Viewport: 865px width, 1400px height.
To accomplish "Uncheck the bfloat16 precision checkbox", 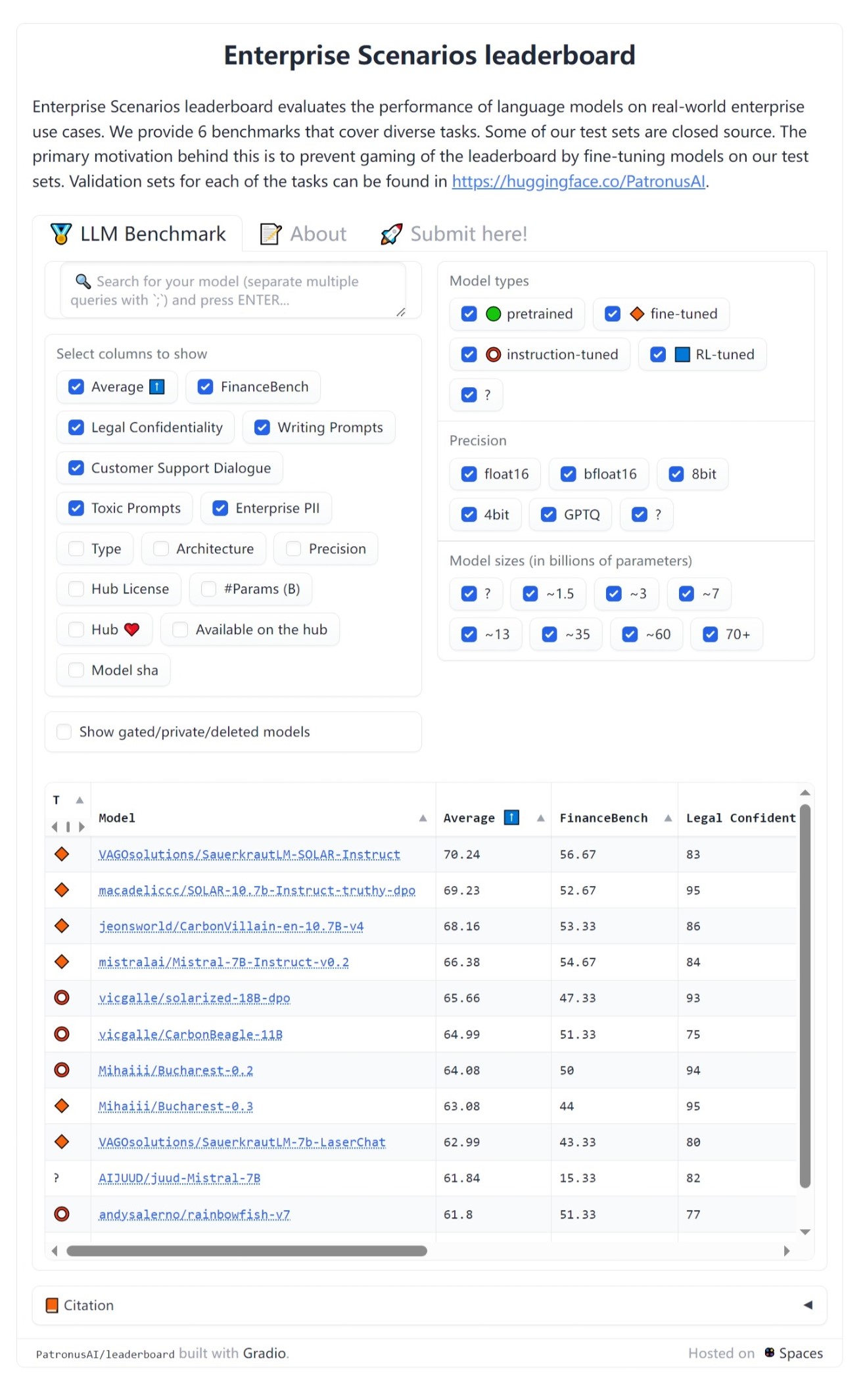I will [x=569, y=475].
